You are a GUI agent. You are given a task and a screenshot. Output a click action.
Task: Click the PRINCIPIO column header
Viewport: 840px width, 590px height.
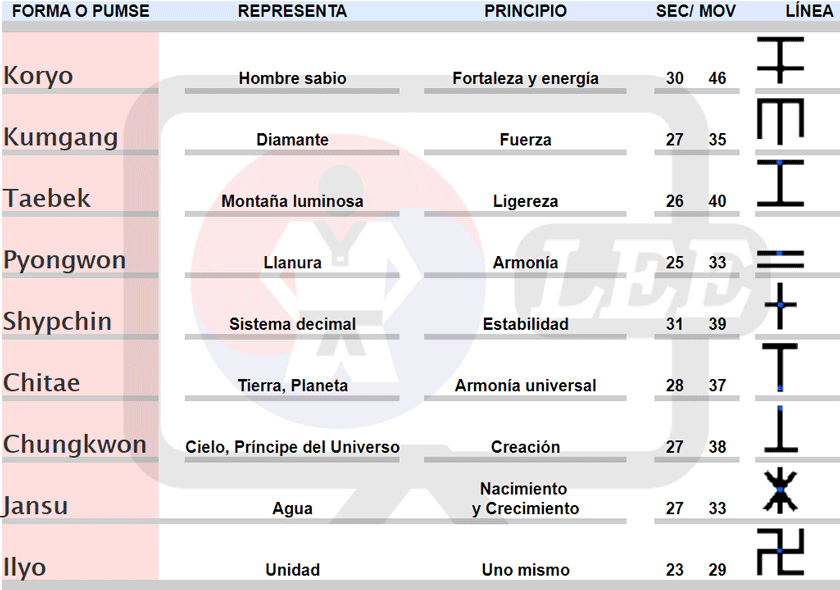525,11
